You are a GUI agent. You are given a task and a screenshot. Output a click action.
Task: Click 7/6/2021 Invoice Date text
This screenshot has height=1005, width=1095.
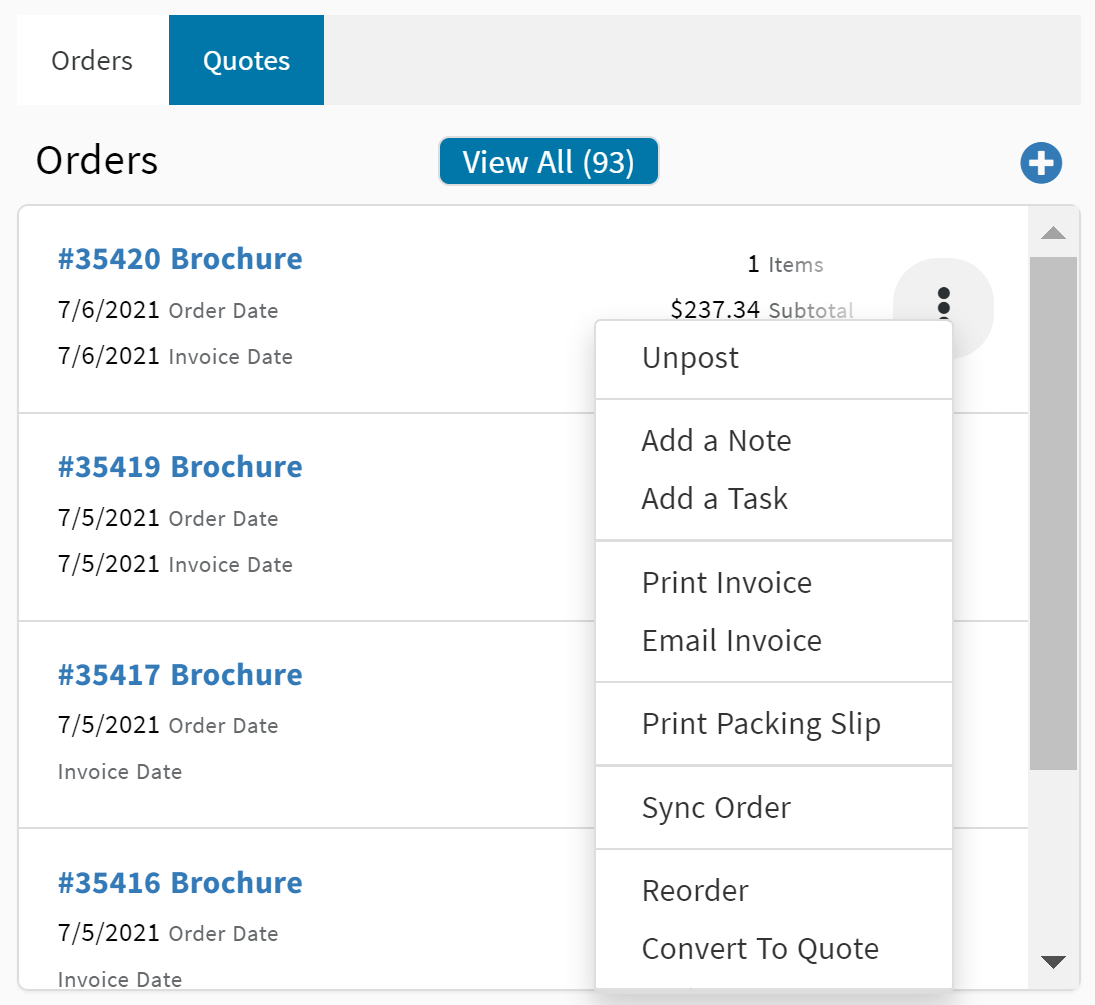(175, 356)
